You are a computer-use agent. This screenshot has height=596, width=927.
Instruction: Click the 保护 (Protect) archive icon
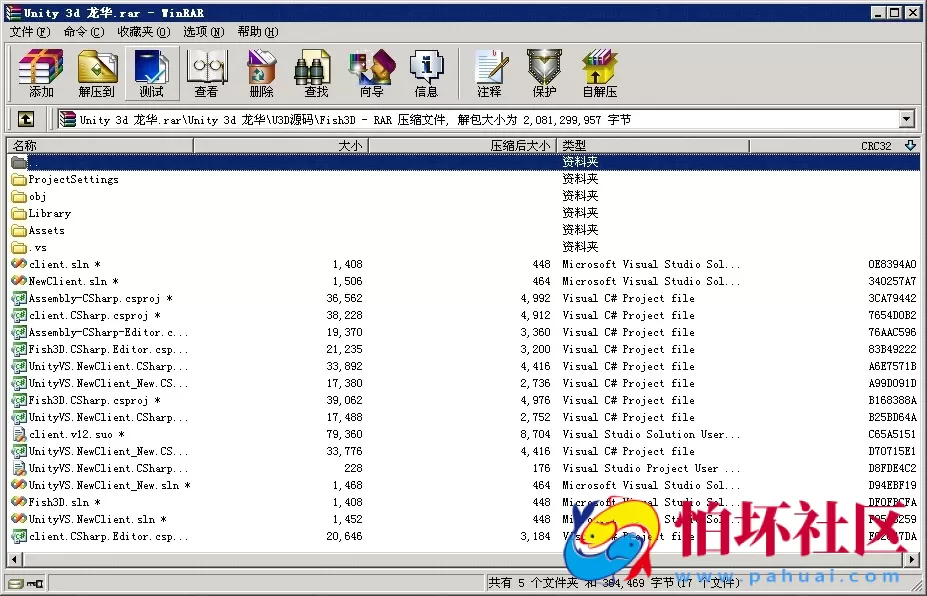click(543, 73)
